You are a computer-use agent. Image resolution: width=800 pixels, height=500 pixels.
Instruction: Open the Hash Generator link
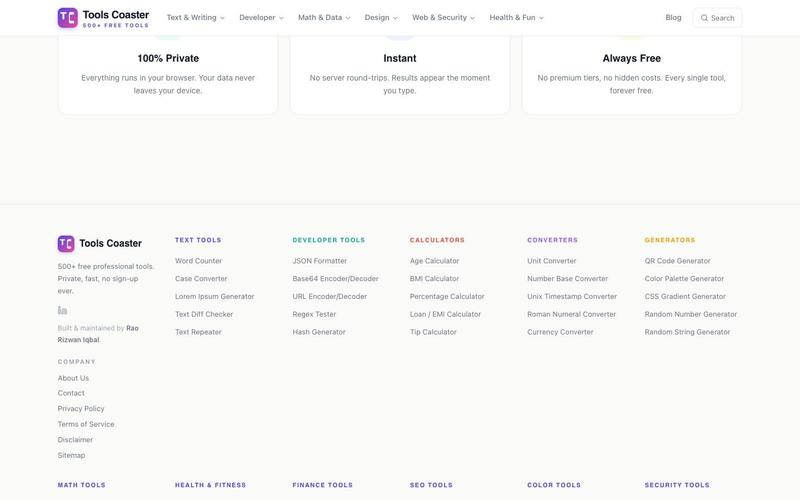pos(319,332)
